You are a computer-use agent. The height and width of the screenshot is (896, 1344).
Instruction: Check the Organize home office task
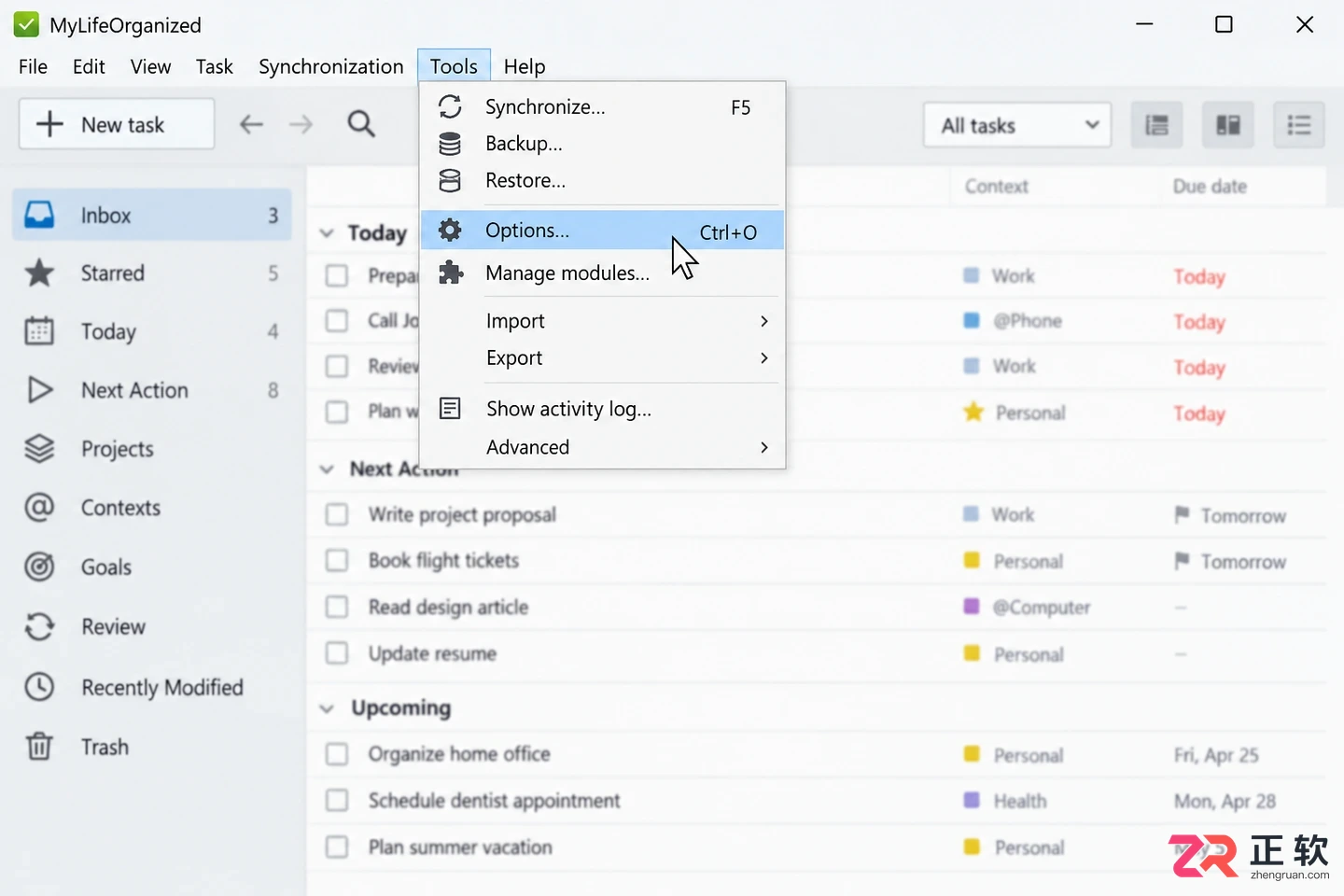pyautogui.click(x=337, y=753)
